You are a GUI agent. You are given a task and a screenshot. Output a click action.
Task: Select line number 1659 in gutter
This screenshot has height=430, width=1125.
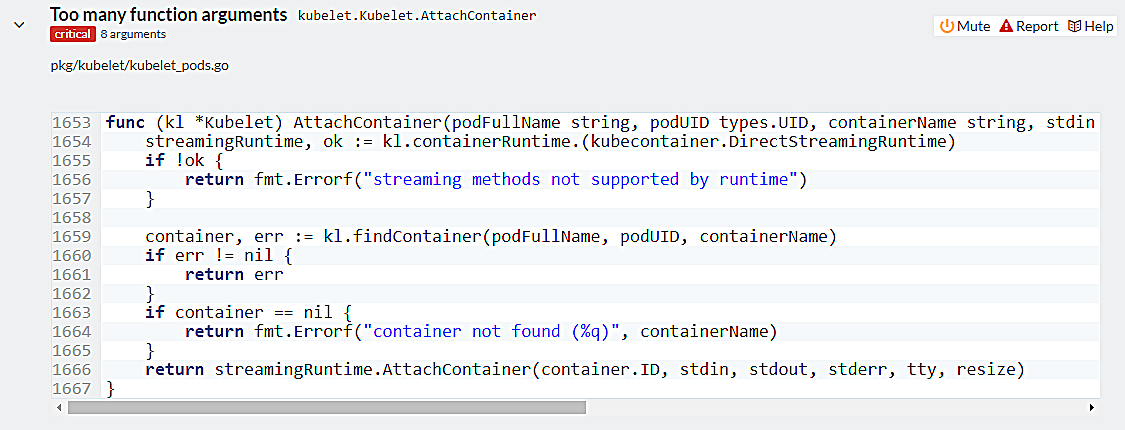tap(76, 236)
